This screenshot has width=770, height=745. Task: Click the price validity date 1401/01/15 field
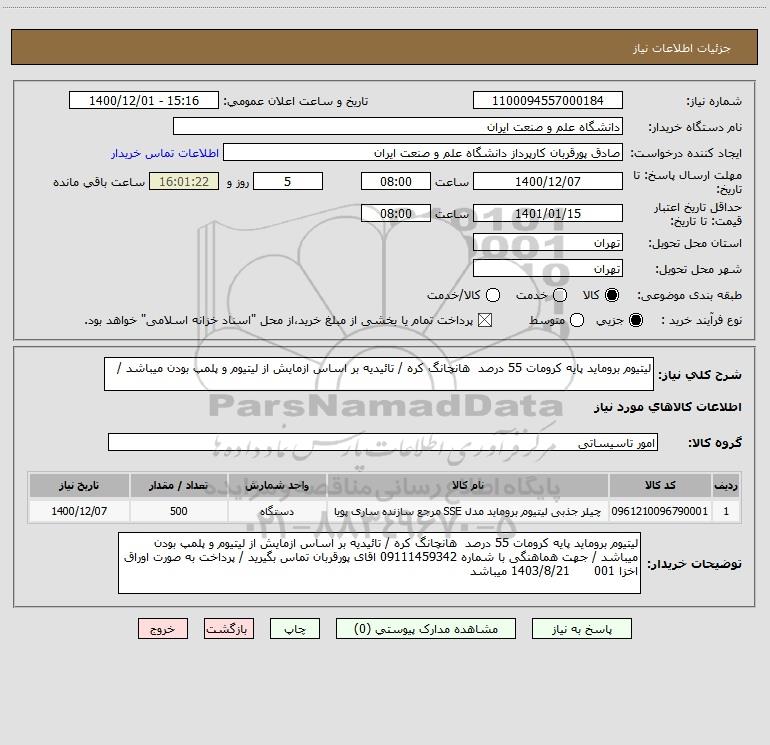548,213
